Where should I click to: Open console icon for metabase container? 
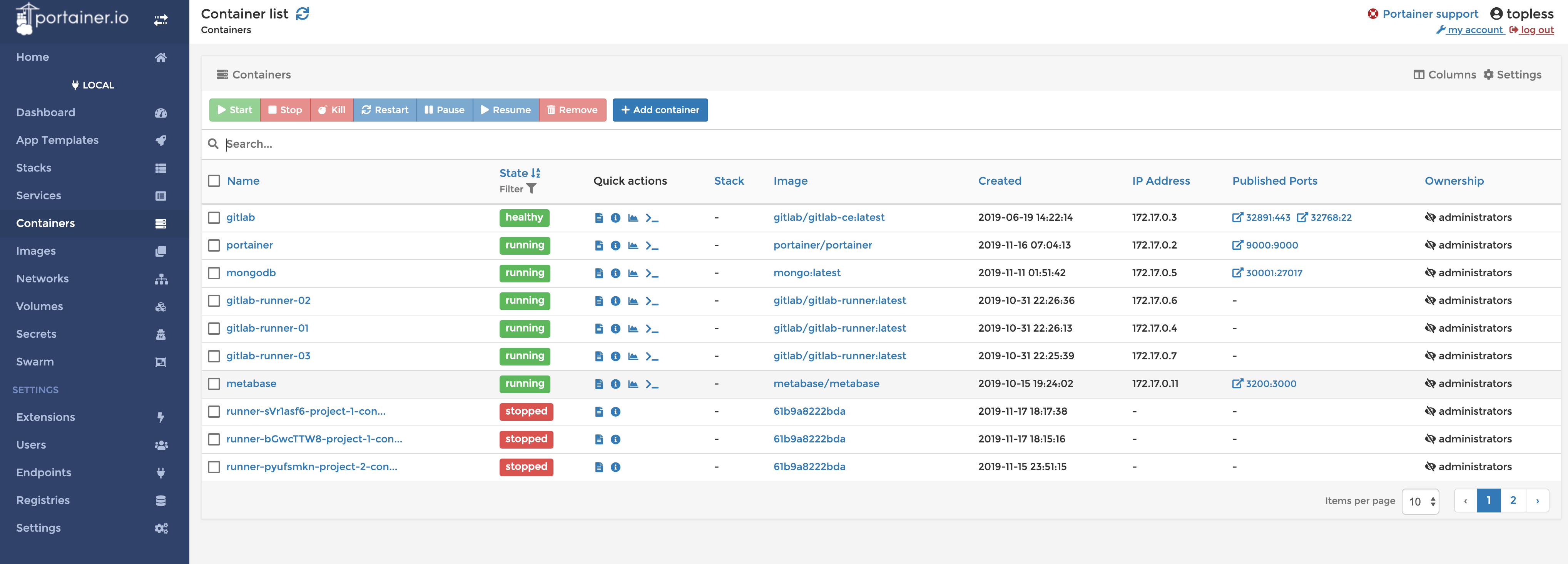click(x=652, y=384)
